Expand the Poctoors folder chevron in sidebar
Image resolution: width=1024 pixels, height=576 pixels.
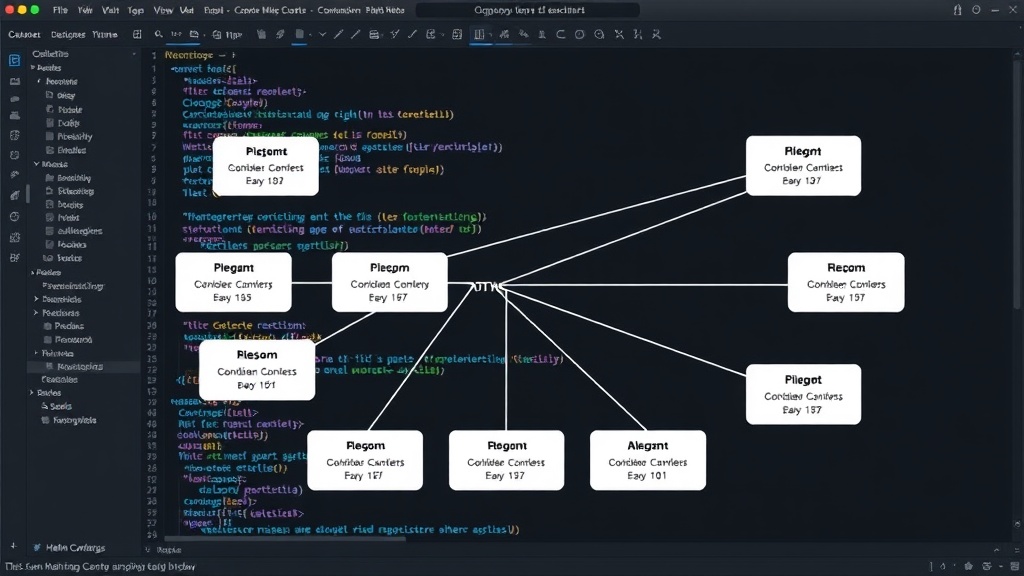[x=37, y=313]
